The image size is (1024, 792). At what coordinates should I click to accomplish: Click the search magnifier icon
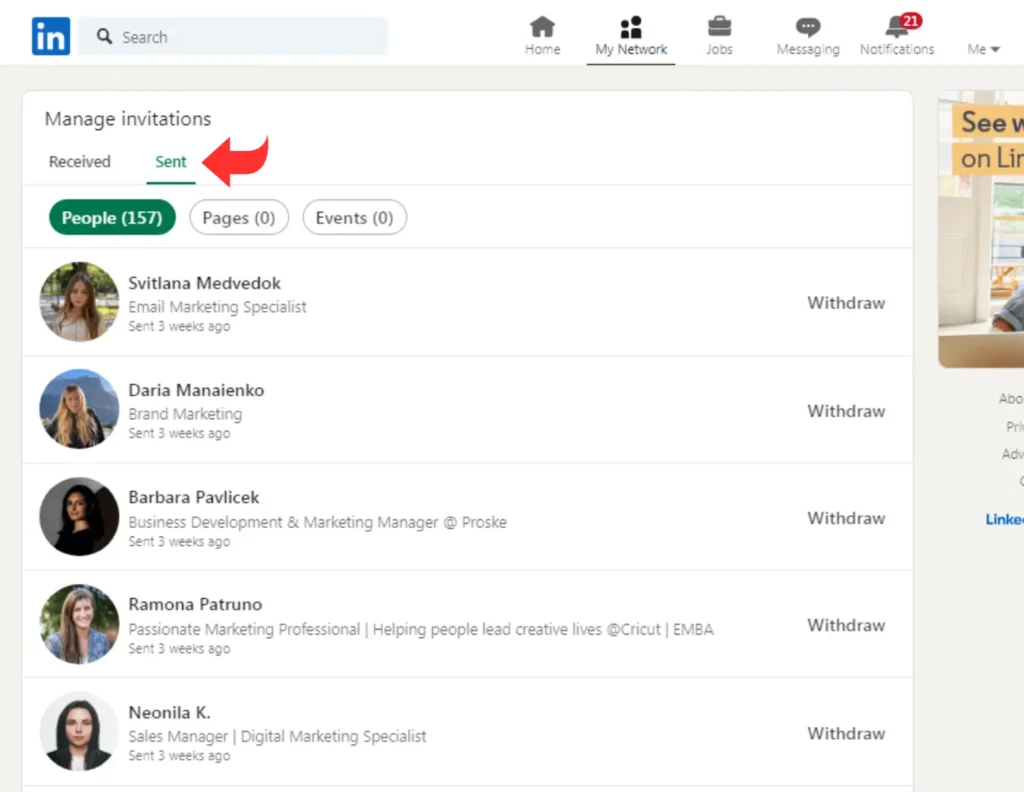[x=105, y=37]
